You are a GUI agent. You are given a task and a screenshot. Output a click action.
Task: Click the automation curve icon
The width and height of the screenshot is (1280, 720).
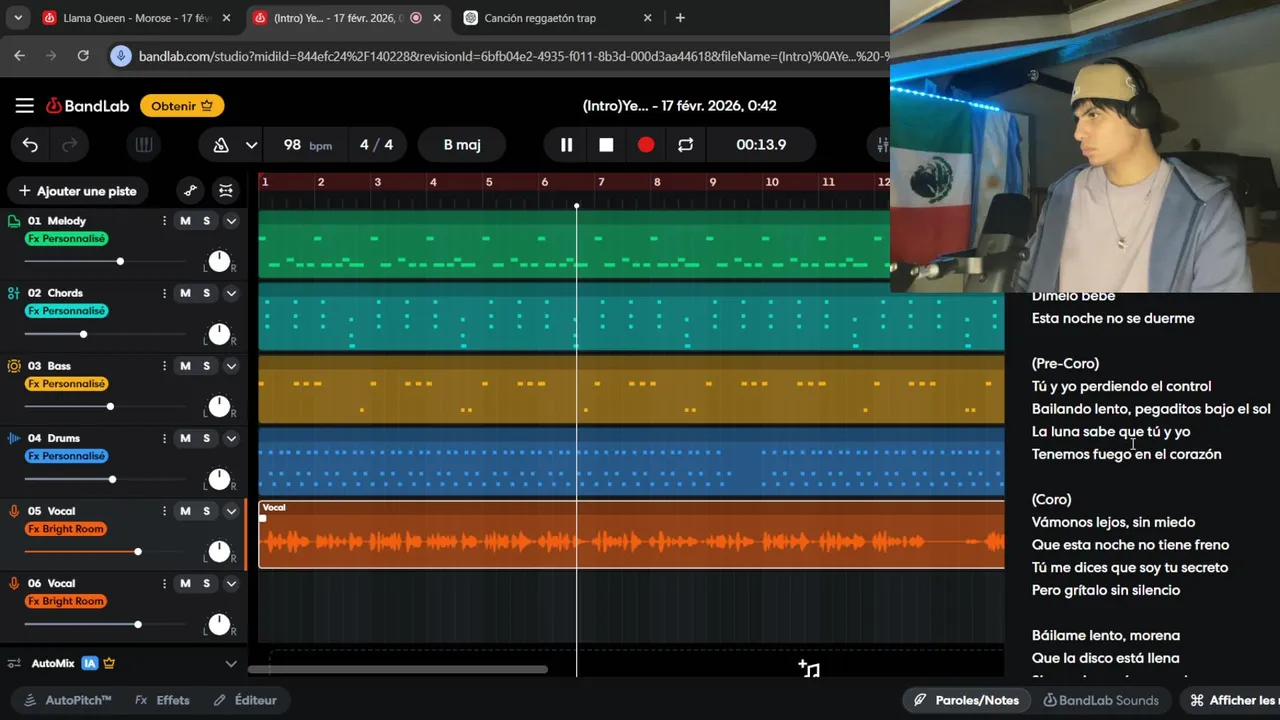pyautogui.click(x=190, y=191)
